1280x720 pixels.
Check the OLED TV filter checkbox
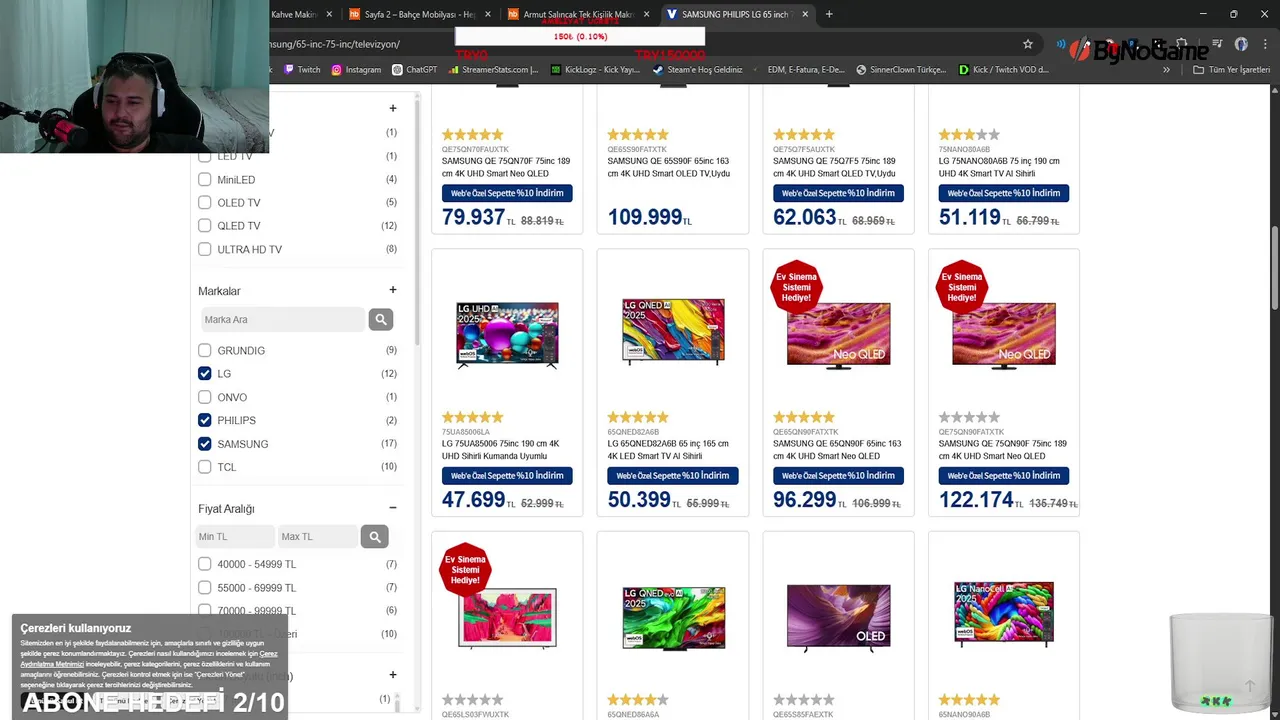(204, 203)
